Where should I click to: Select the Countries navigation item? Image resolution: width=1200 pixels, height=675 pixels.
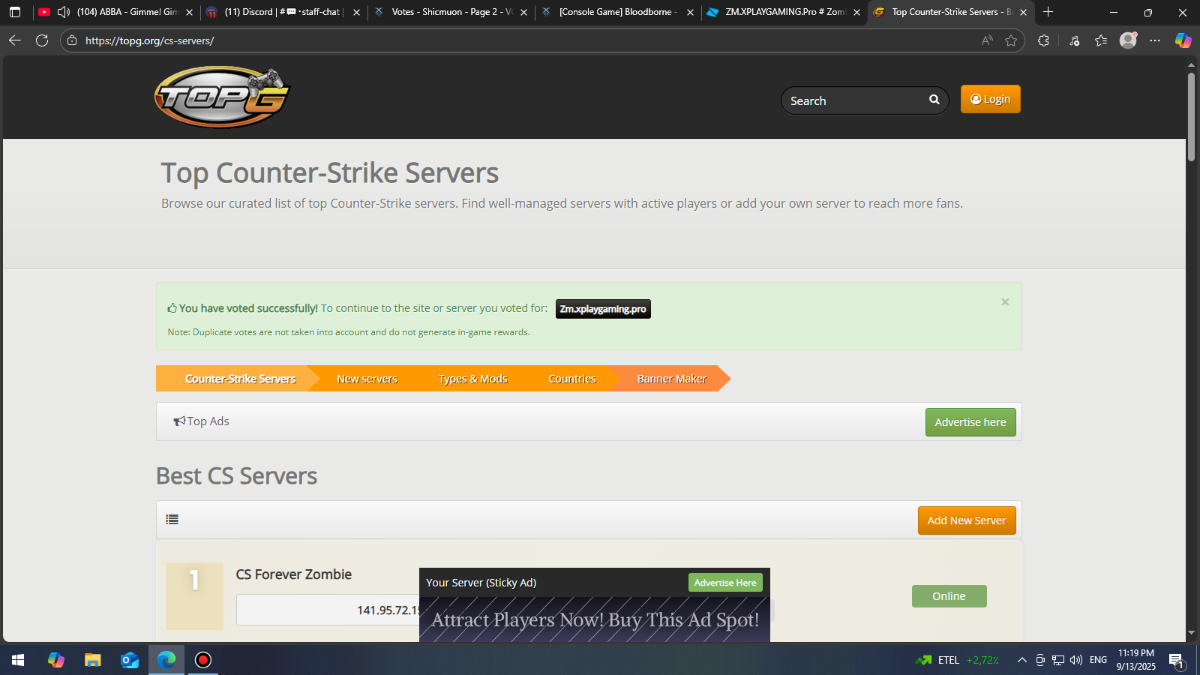pos(572,379)
